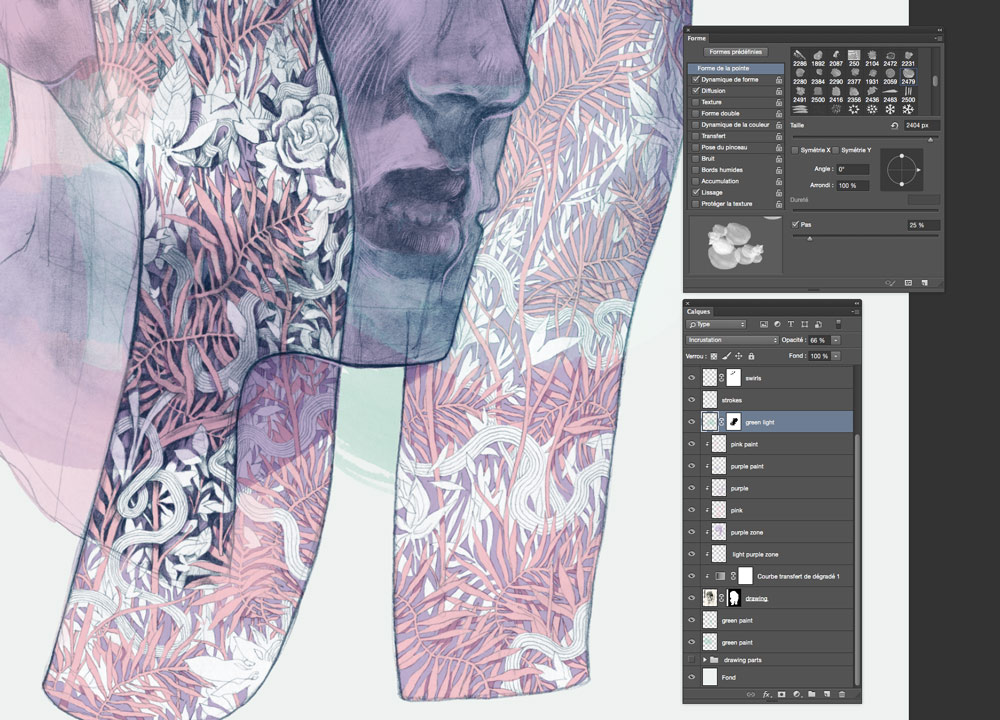Add a layer mask

pos(781,694)
